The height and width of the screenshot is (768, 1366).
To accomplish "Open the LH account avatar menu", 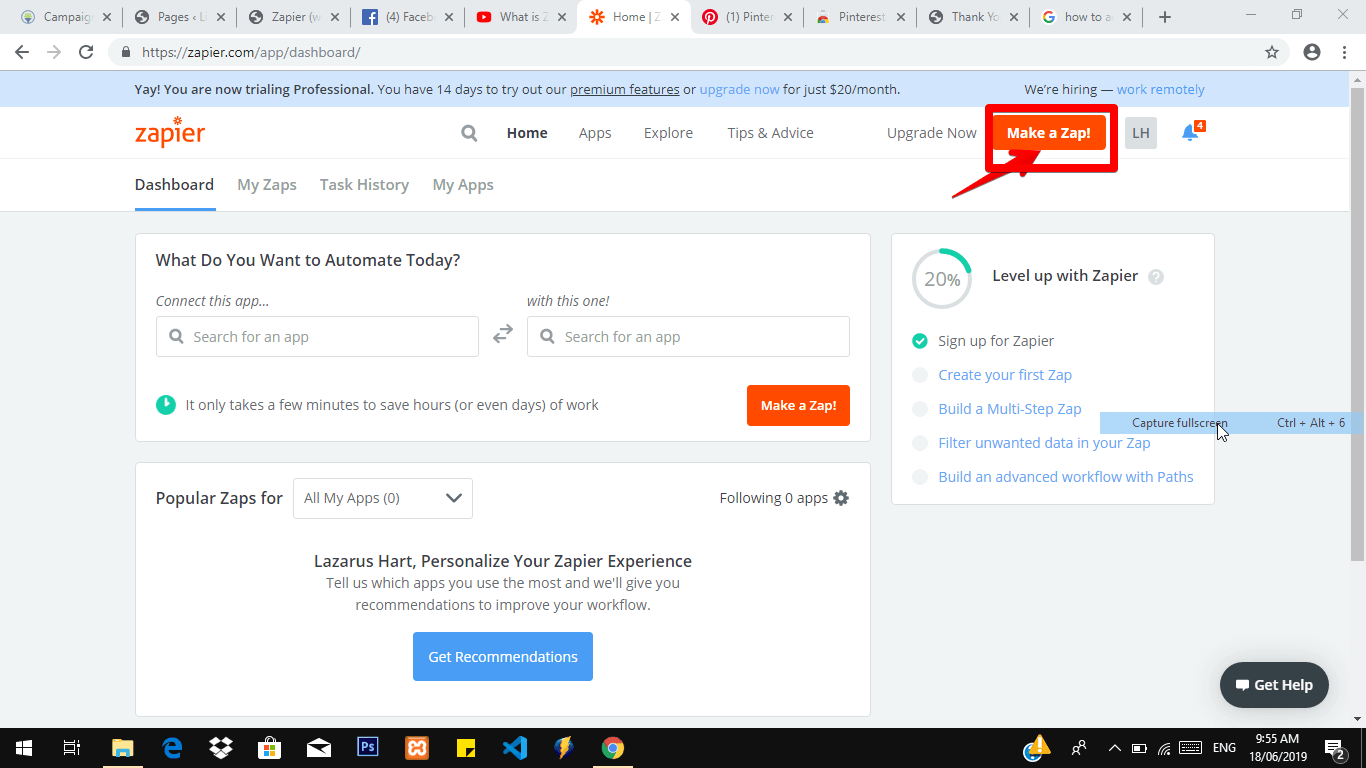I will [x=1141, y=133].
